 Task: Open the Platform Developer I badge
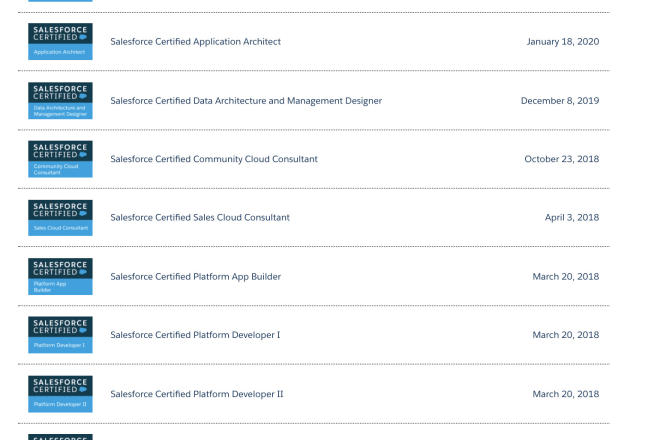coord(60,335)
